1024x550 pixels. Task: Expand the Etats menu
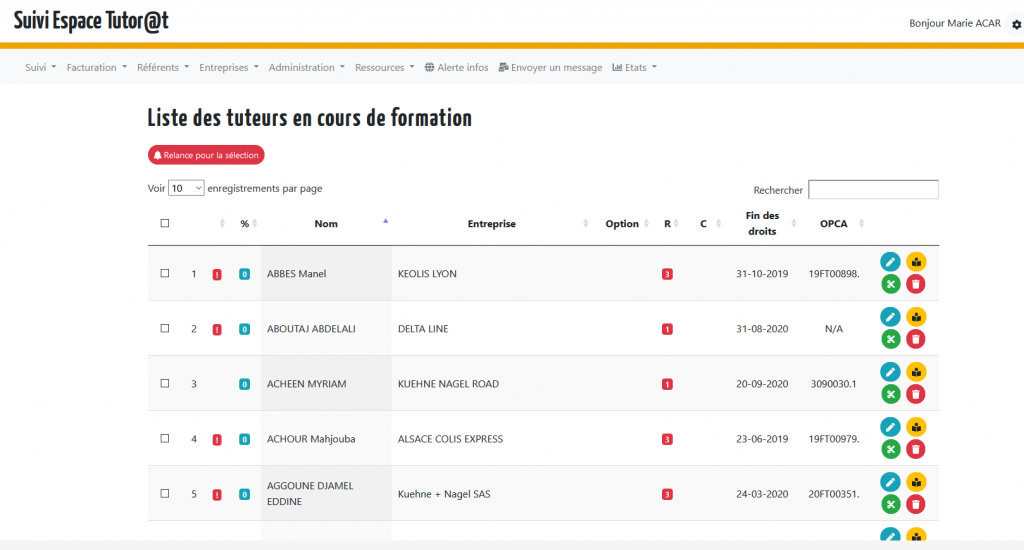click(x=634, y=67)
